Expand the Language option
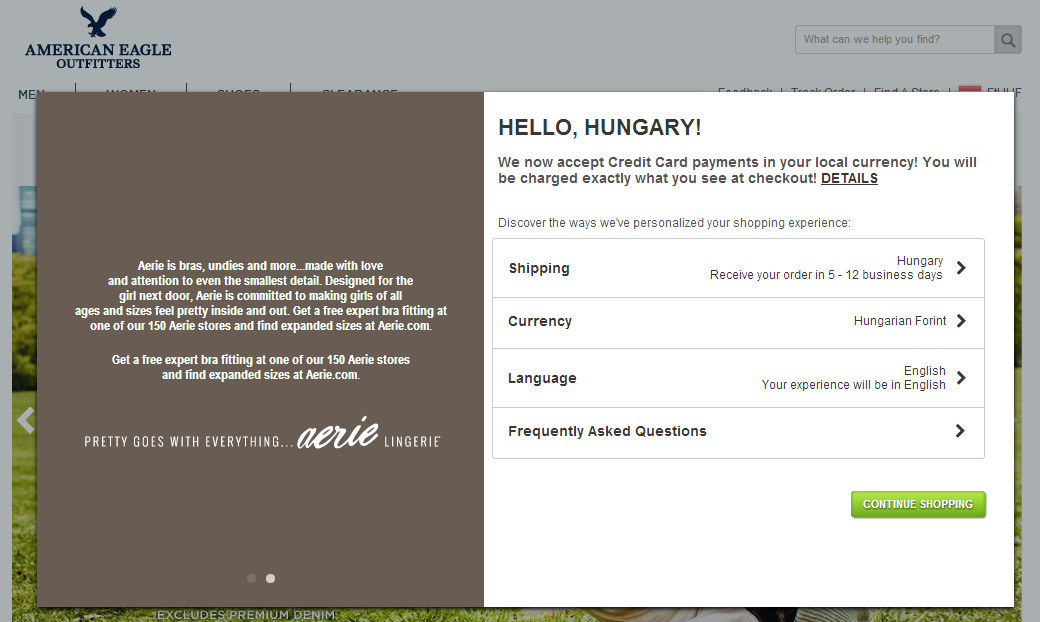This screenshot has width=1040, height=622. 738,378
